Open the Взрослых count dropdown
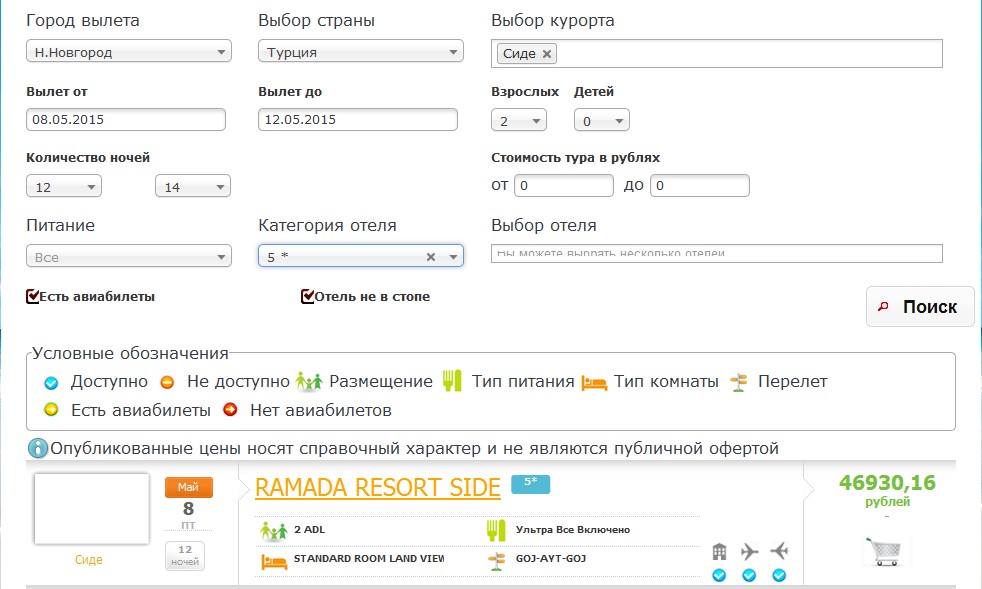 [519, 121]
